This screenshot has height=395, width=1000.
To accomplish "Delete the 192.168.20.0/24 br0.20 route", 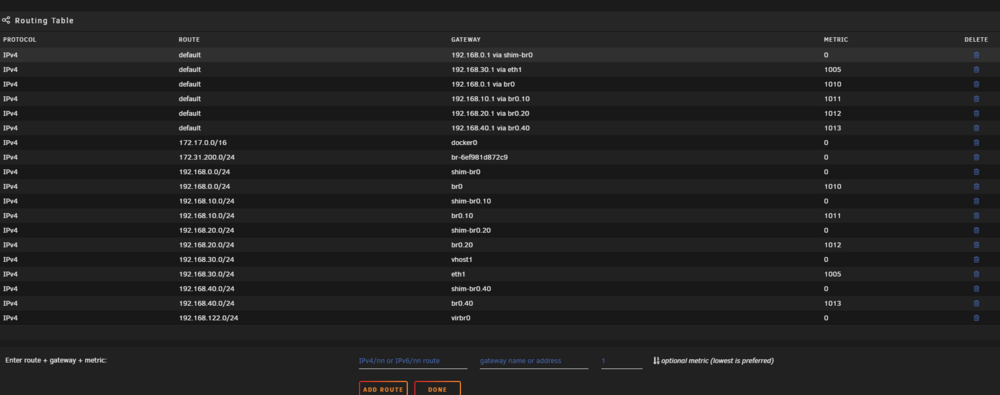I will point(976,245).
